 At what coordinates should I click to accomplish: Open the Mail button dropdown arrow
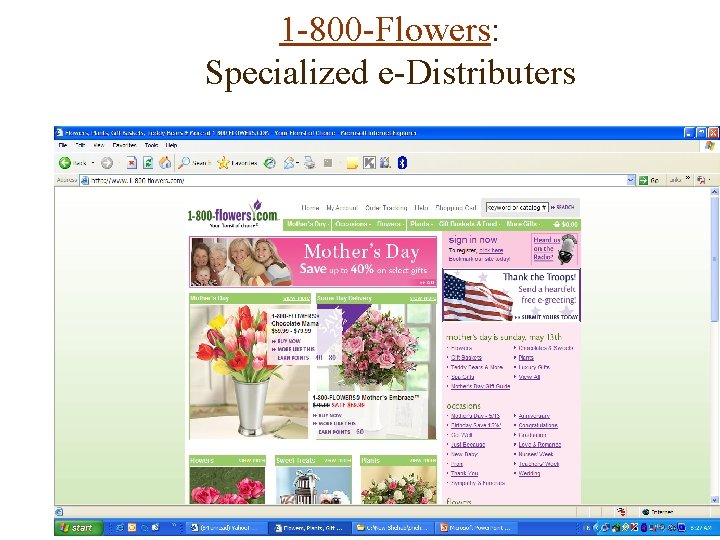(298, 163)
